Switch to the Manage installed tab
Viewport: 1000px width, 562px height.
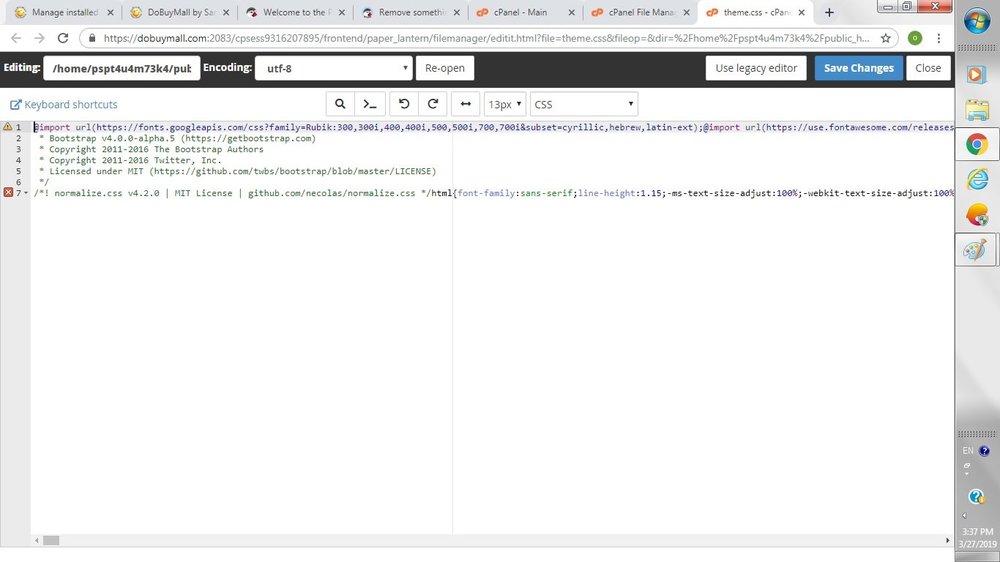(64, 12)
